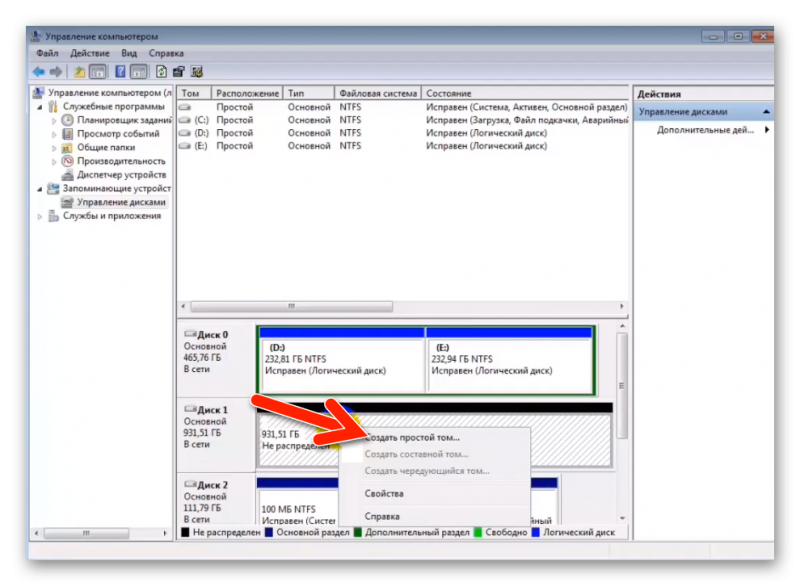Click the right arrow of volume list scrollbar
This screenshot has width=800, height=586.
tap(621, 307)
